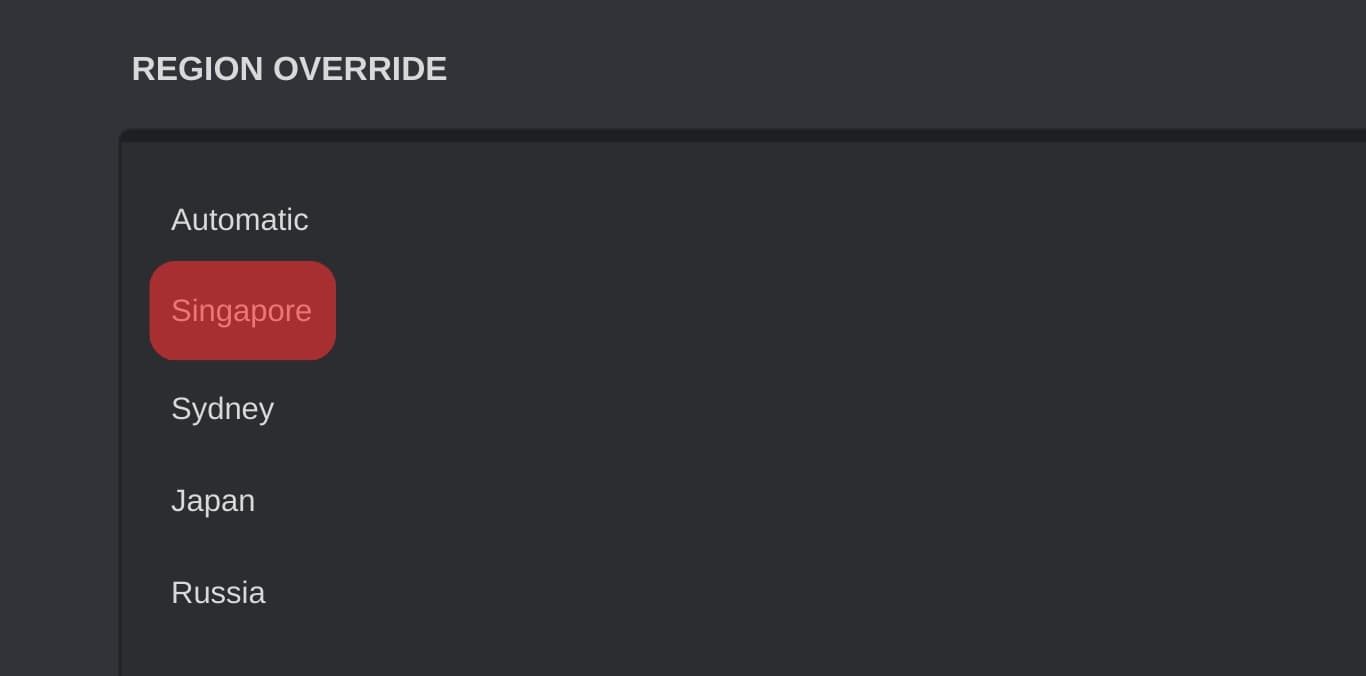Set the region override to Japan
This screenshot has height=676, width=1366.
point(213,500)
